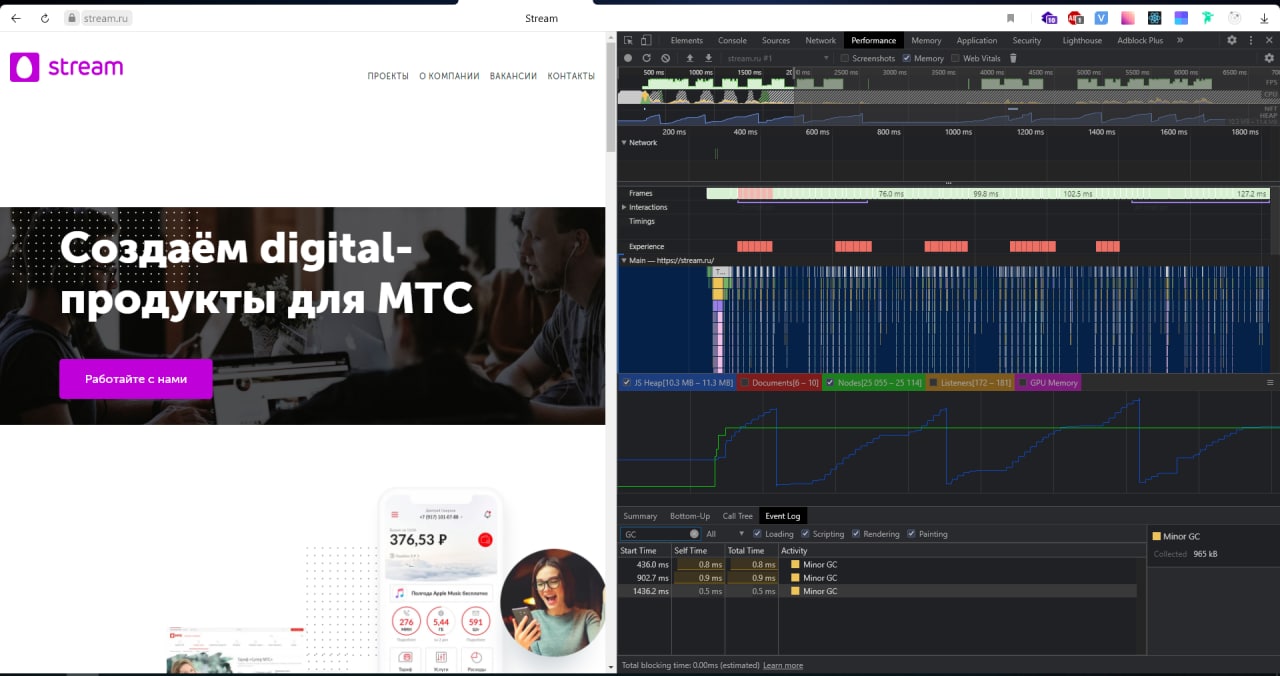Activate the inspect element picker icon

tap(628, 40)
